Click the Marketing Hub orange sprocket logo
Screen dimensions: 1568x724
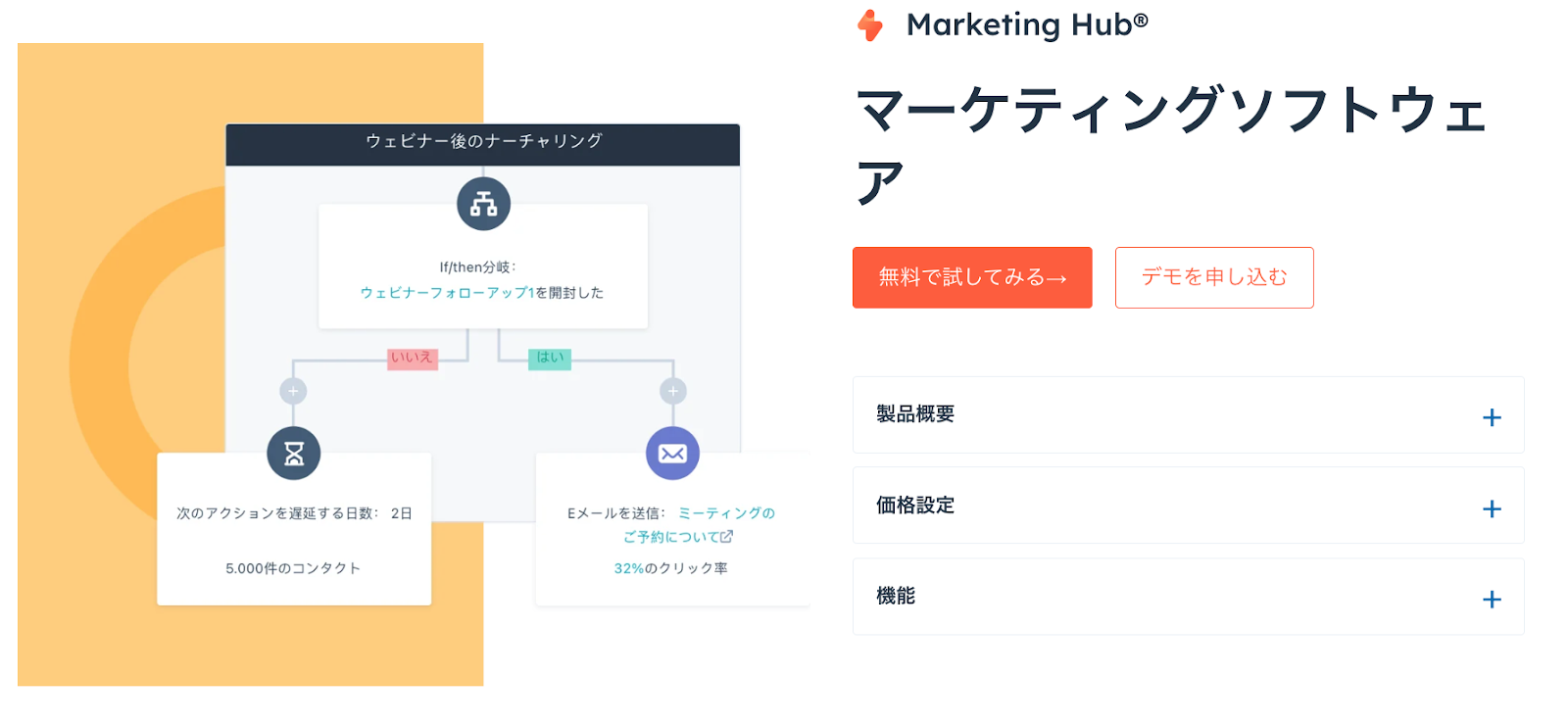click(x=870, y=25)
